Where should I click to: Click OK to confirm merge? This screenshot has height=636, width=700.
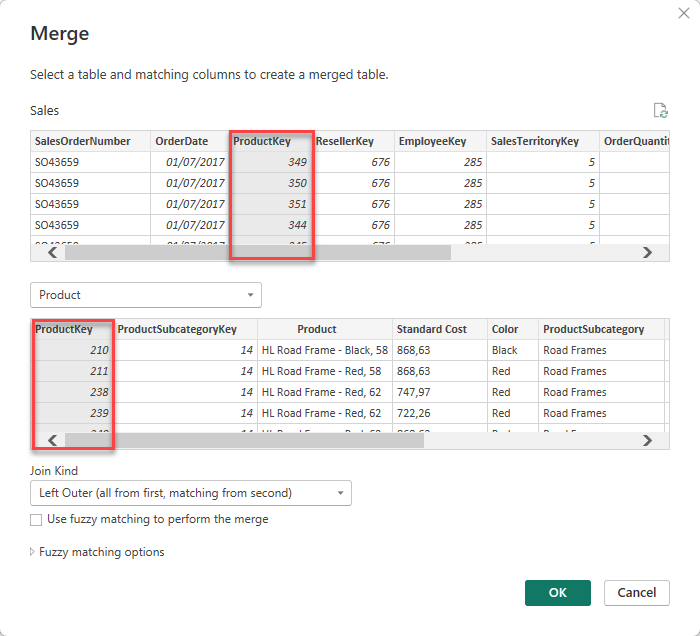[x=557, y=593]
